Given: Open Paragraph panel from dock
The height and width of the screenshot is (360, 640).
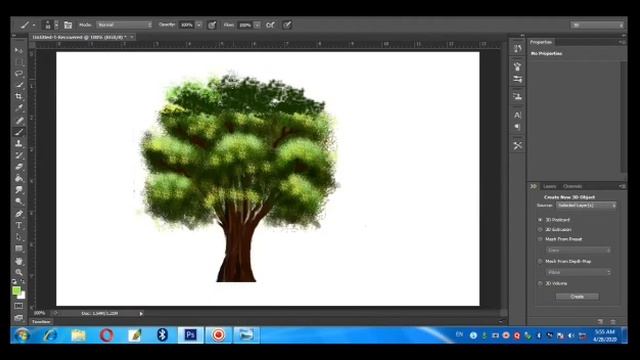Looking at the screenshot, I should click(x=518, y=127).
